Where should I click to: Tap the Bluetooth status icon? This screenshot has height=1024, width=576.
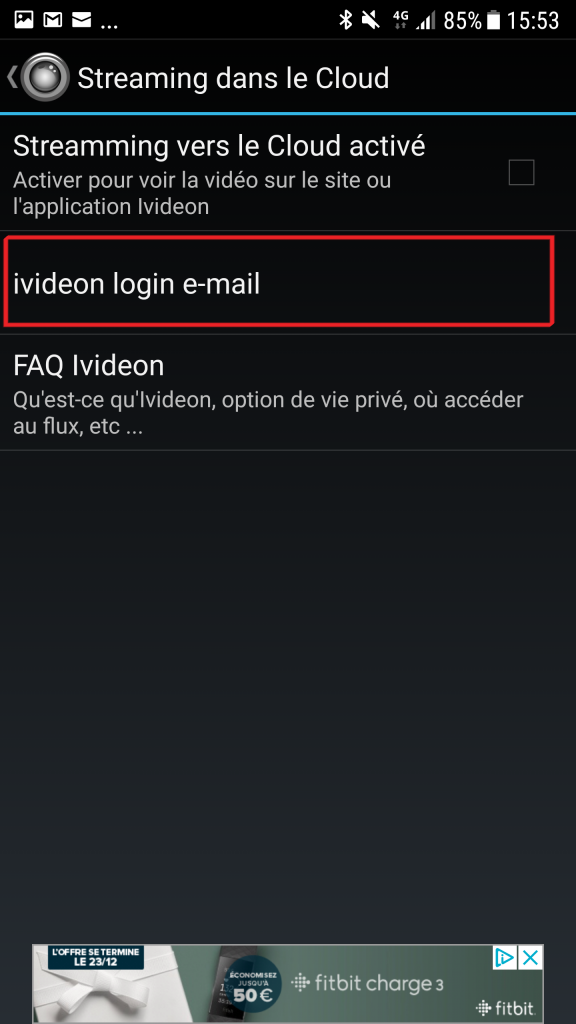(x=345, y=20)
